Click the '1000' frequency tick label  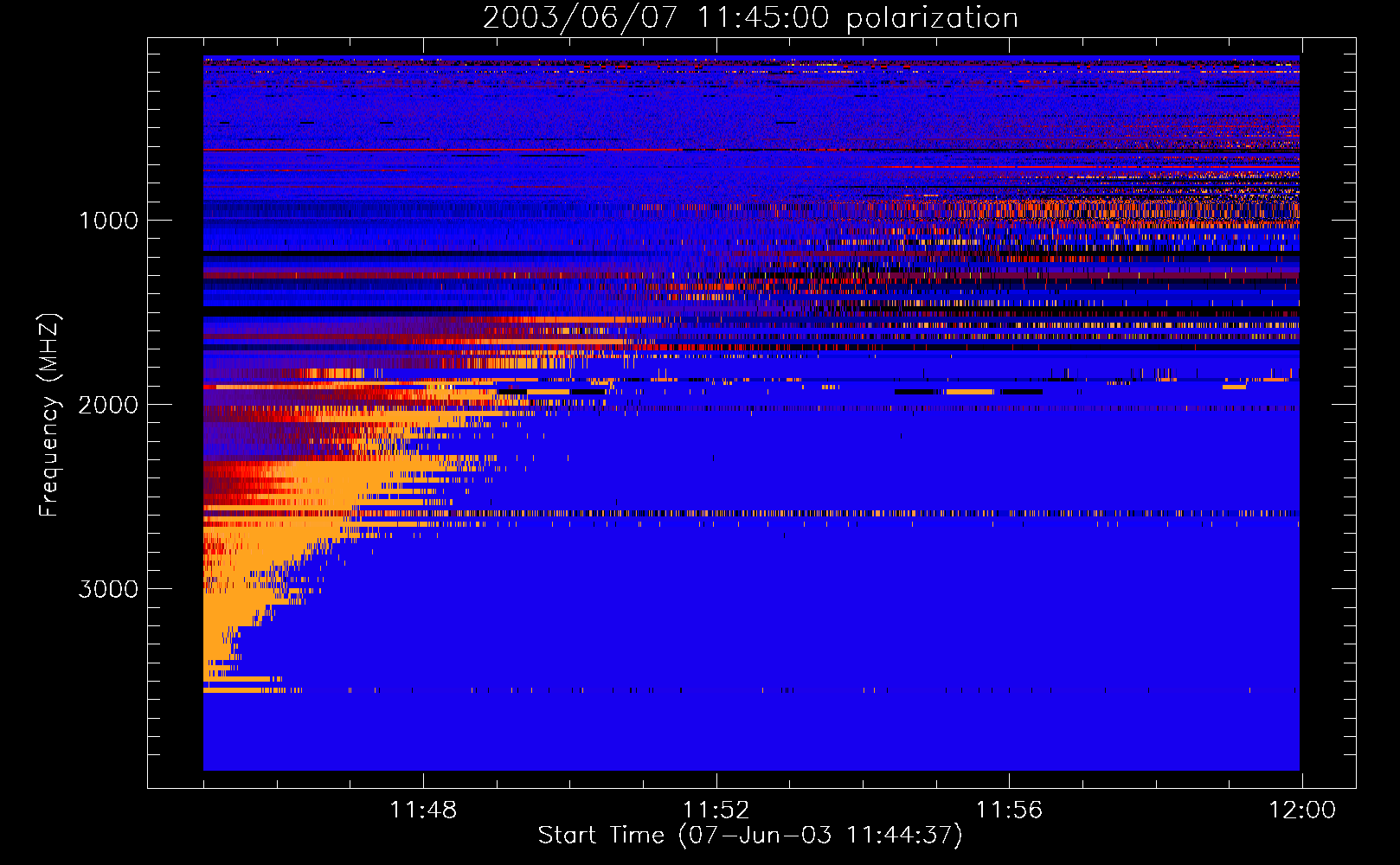(109, 221)
